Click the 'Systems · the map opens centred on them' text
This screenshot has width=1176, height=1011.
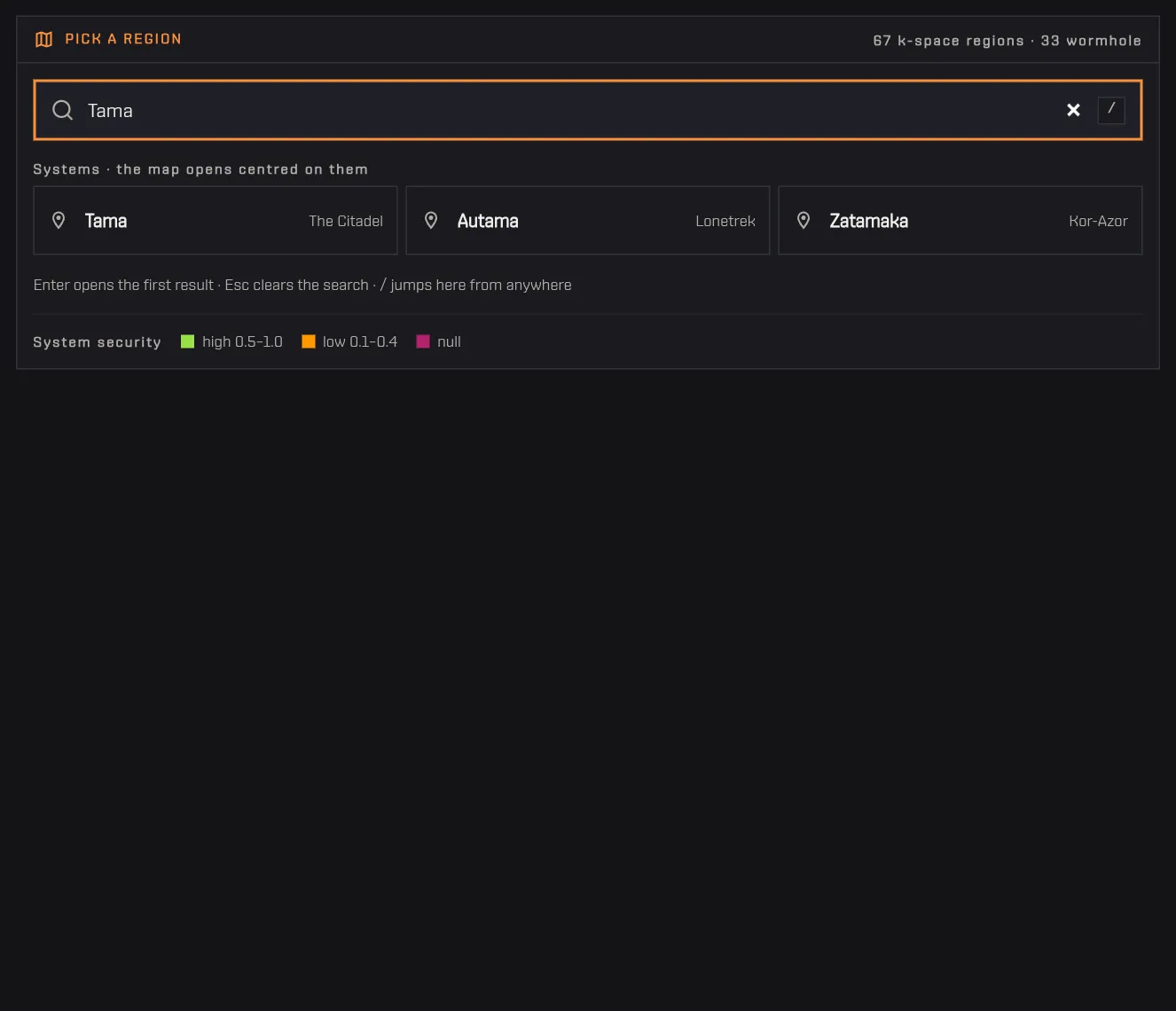coord(200,169)
